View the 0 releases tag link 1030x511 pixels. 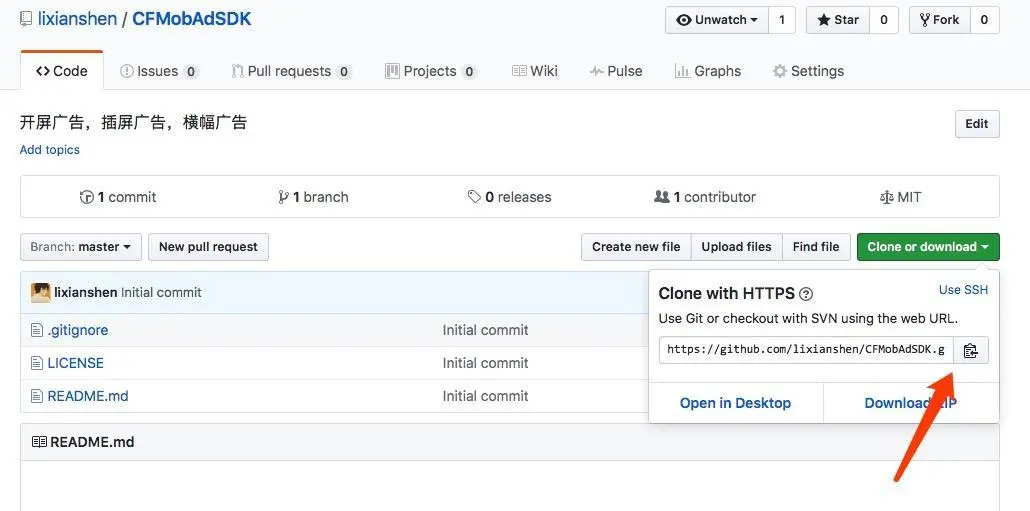tap(510, 197)
